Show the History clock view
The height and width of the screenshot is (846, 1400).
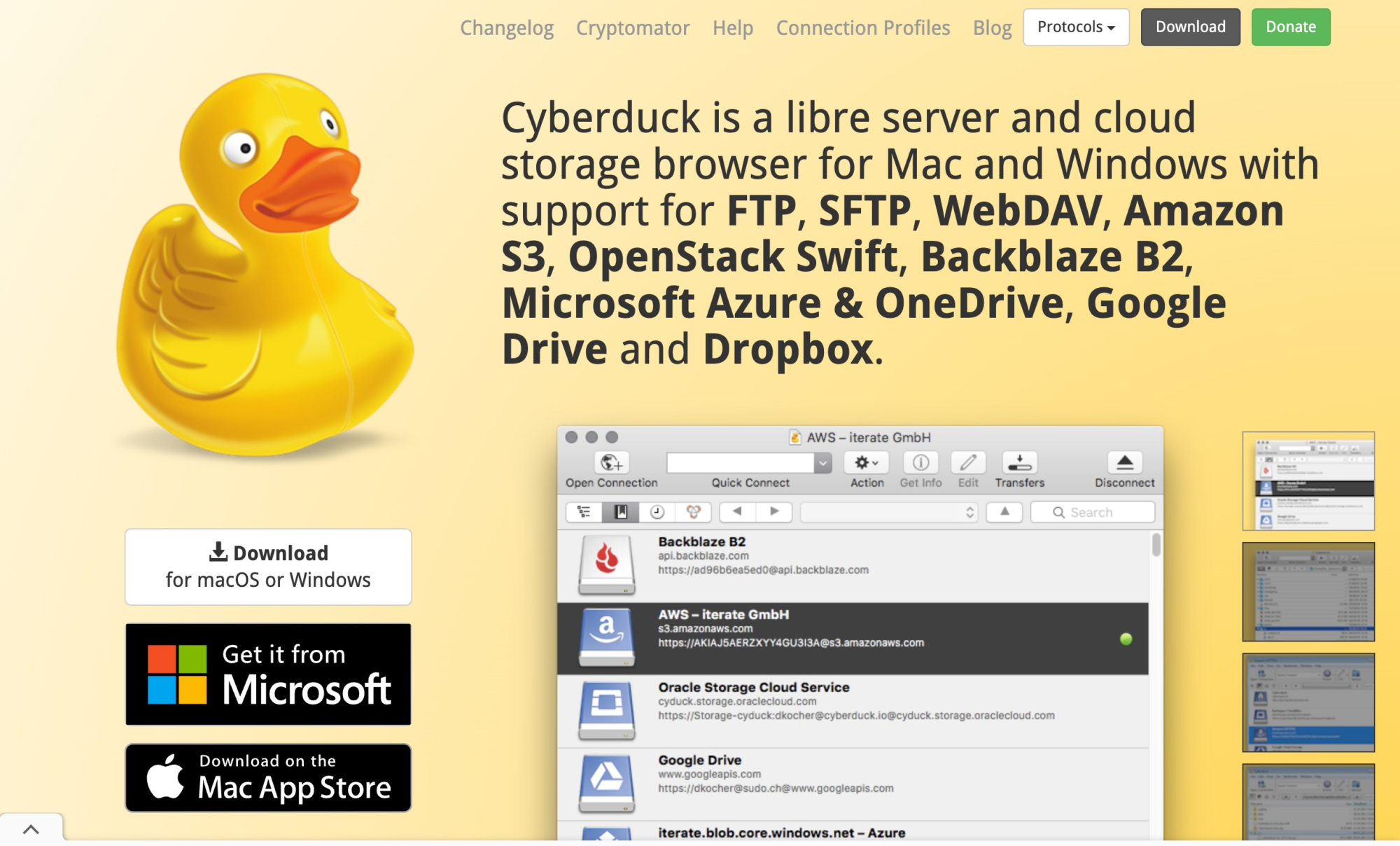(x=657, y=512)
